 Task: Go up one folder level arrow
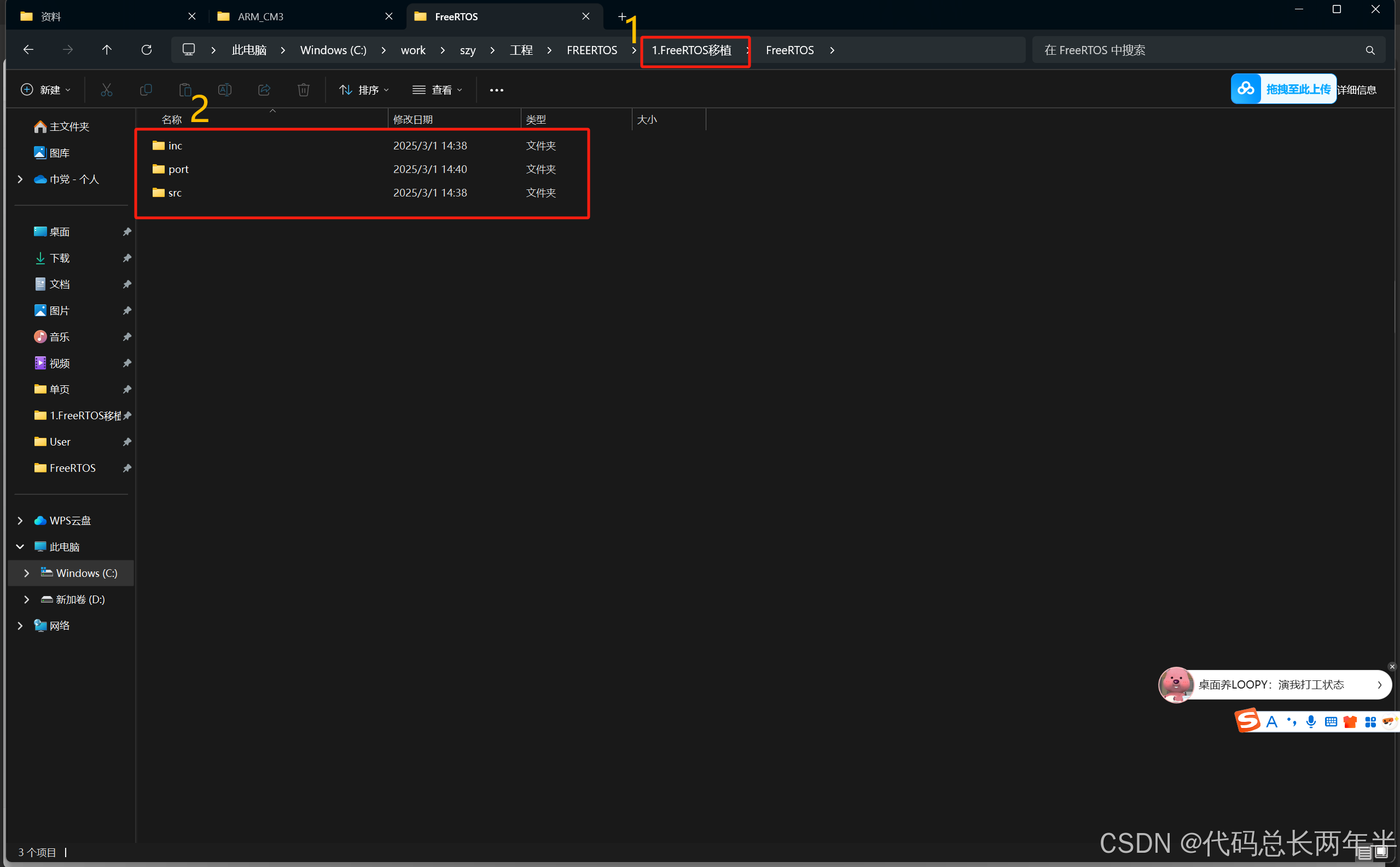coord(107,50)
